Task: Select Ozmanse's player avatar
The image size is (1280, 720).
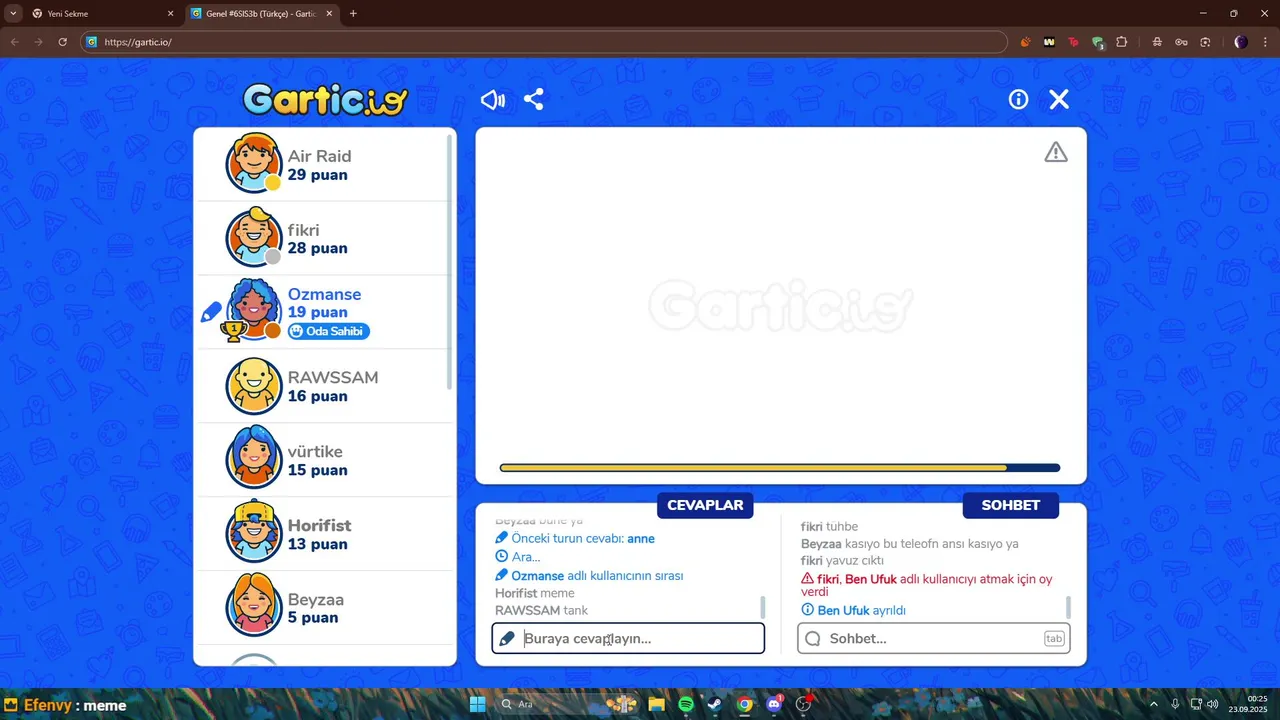Action: tap(254, 310)
